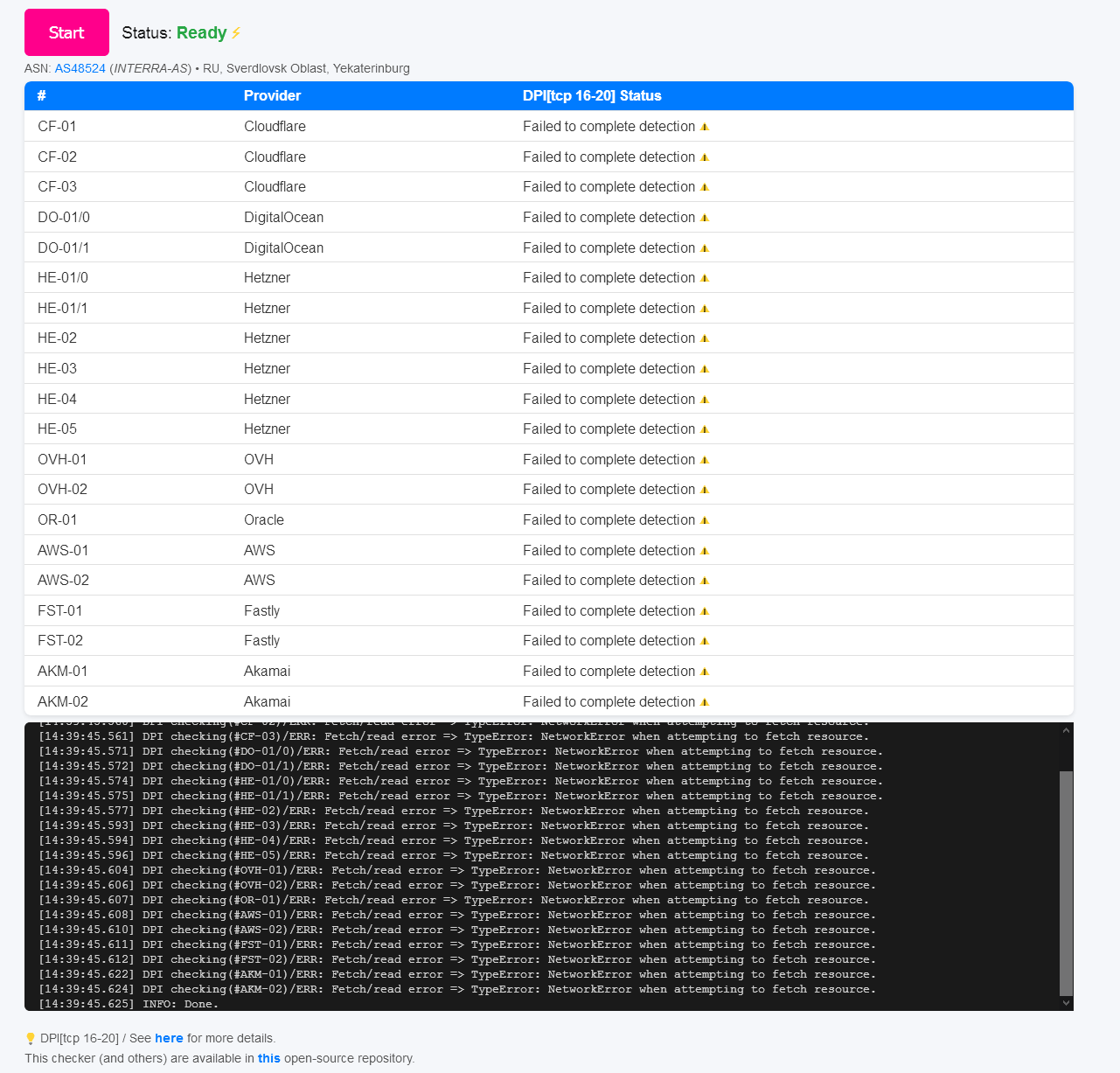Click the warning icon in row HE-05
The width and height of the screenshot is (1120, 1073).
pyautogui.click(x=705, y=429)
